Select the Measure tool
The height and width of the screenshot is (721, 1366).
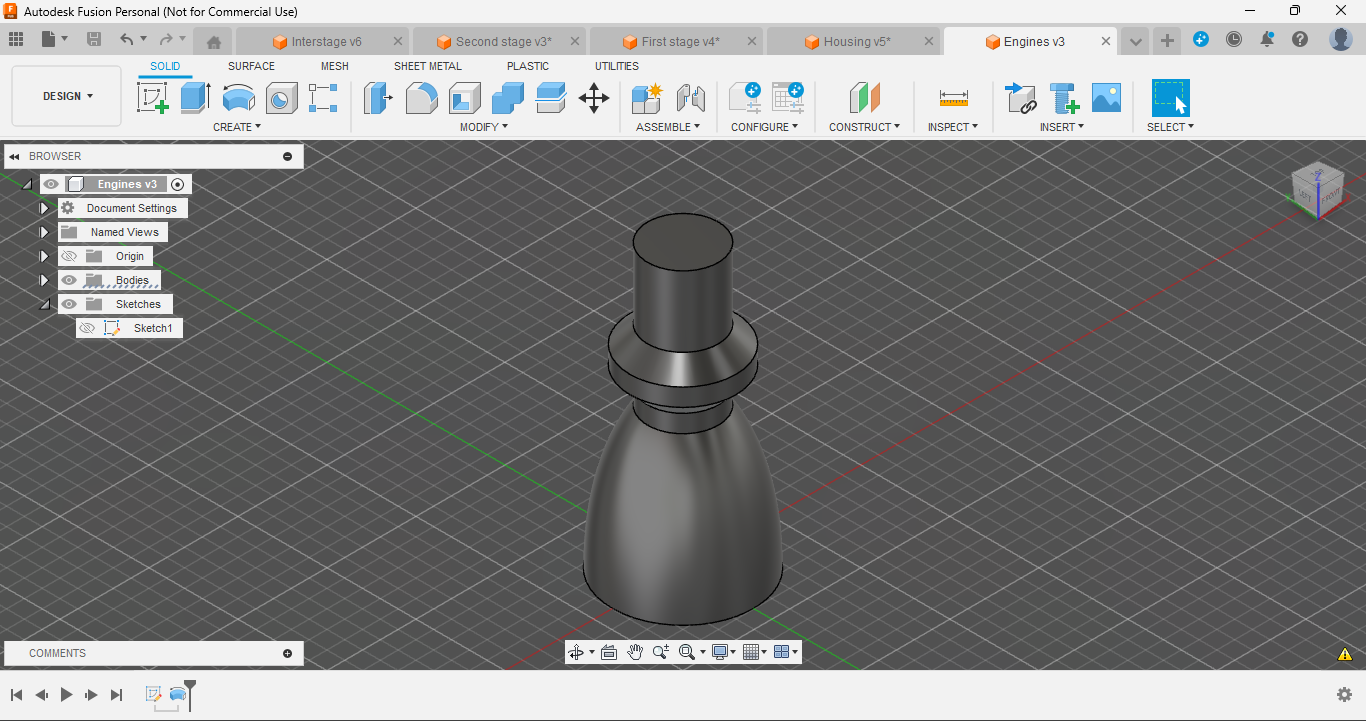[x=953, y=98]
